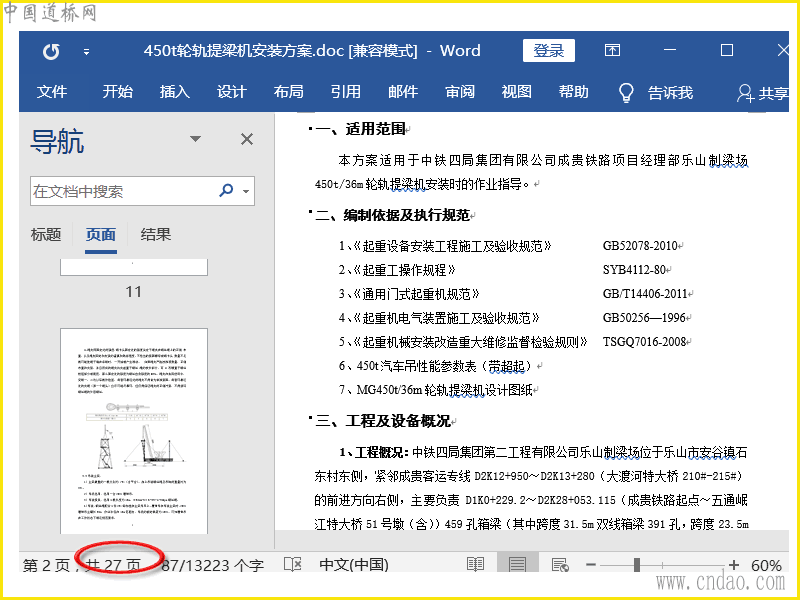Click the 第 2 页 page indicator
800x600 pixels.
(46, 565)
